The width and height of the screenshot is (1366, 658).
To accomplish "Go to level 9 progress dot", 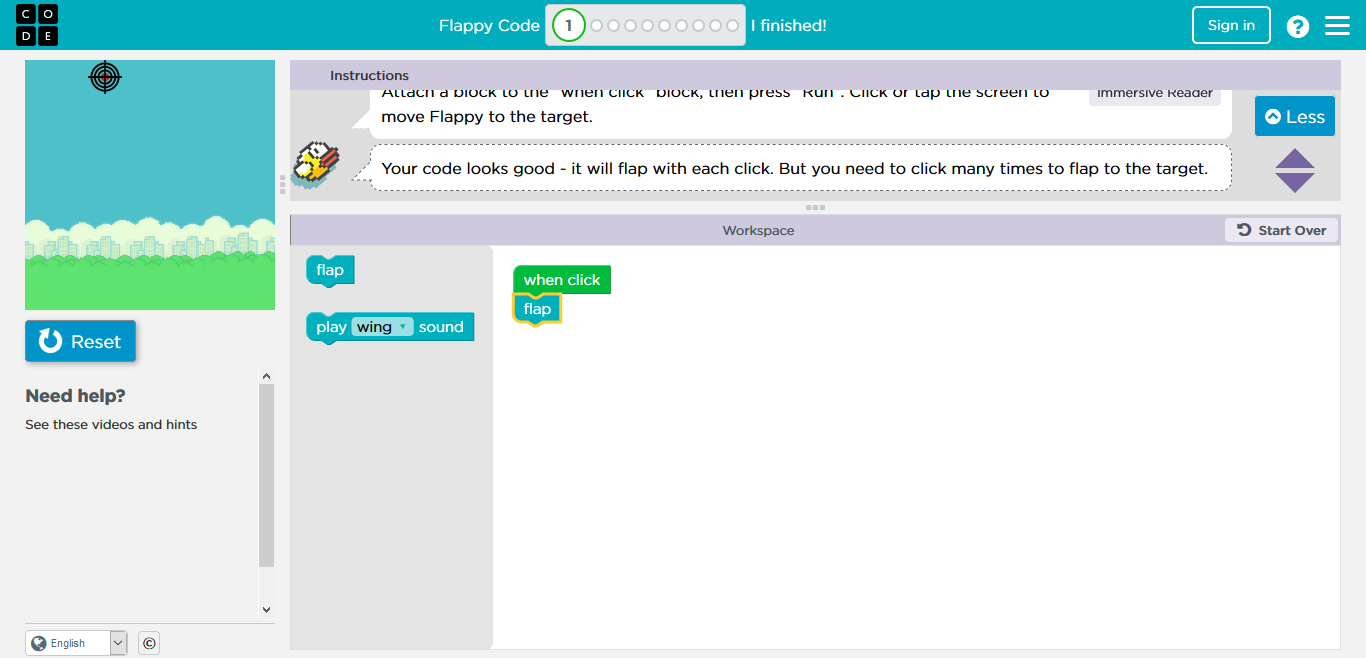I will [716, 26].
